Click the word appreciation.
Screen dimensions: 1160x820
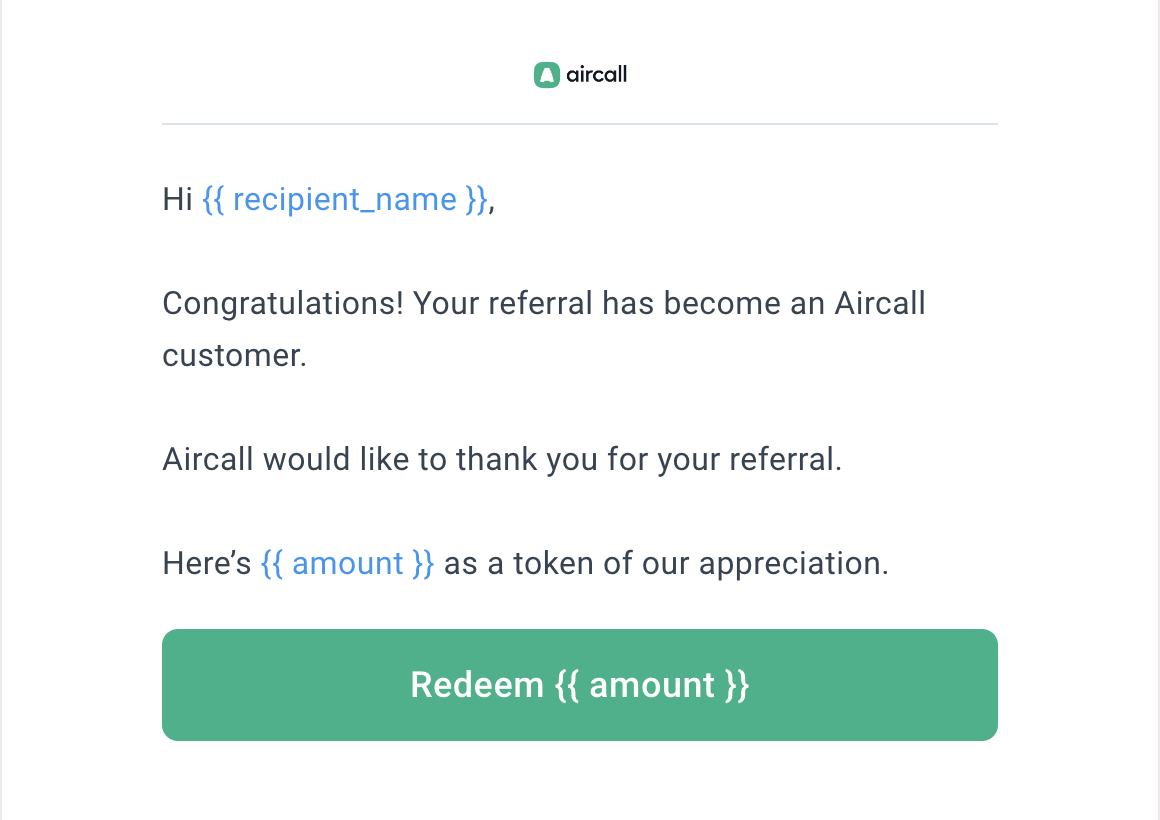click(x=794, y=565)
